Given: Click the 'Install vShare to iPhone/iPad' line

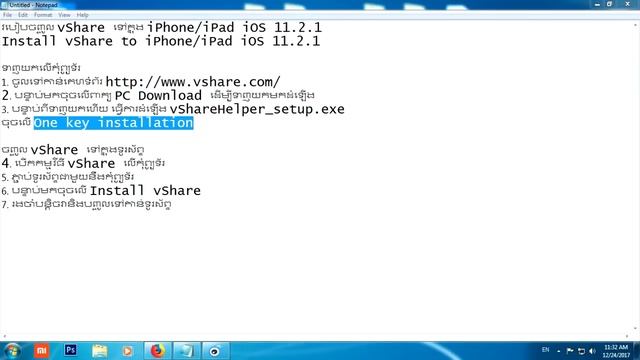Looking at the screenshot, I should pyautogui.click(x=161, y=41).
